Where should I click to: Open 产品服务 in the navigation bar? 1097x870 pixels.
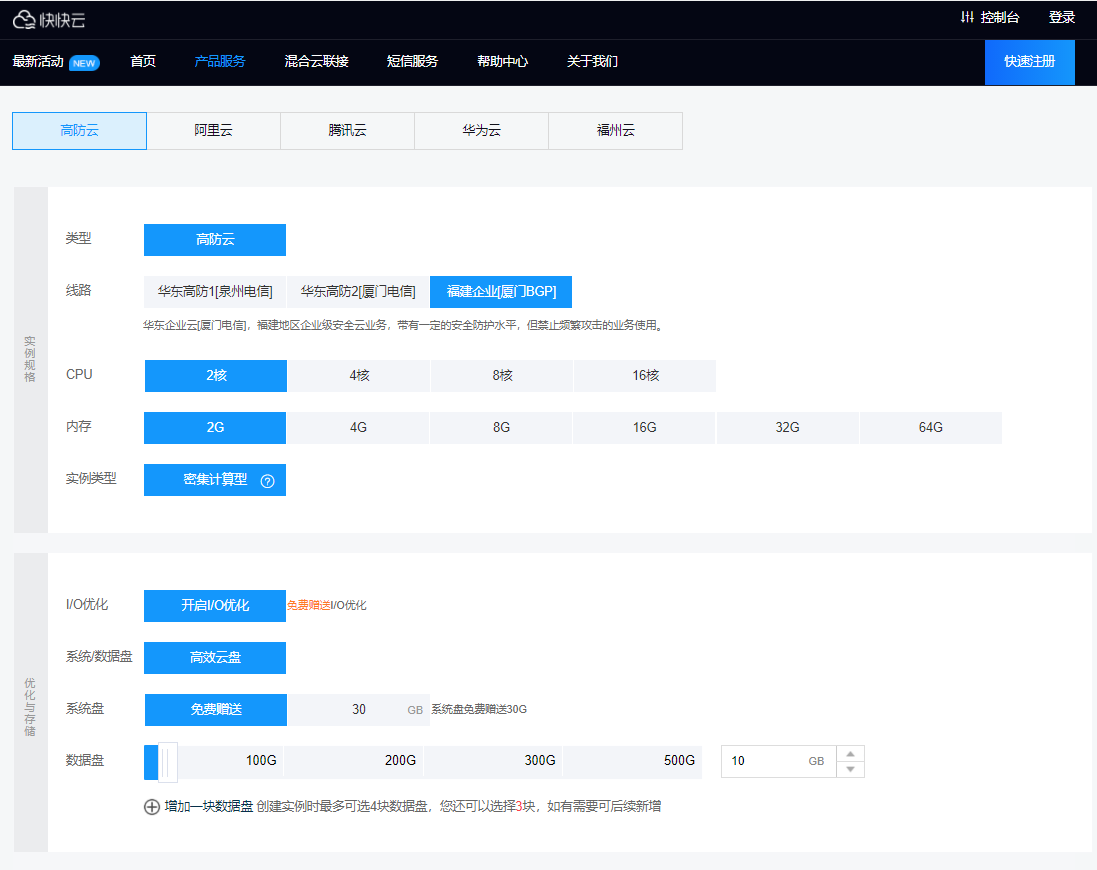pyautogui.click(x=220, y=62)
